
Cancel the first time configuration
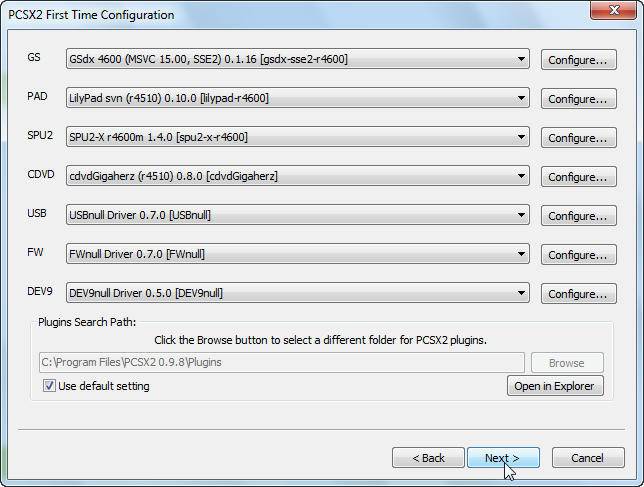(588, 458)
